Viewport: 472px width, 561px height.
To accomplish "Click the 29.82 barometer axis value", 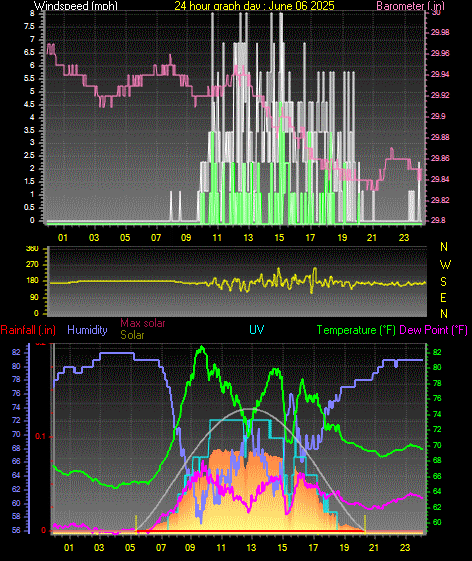I will point(440,200).
